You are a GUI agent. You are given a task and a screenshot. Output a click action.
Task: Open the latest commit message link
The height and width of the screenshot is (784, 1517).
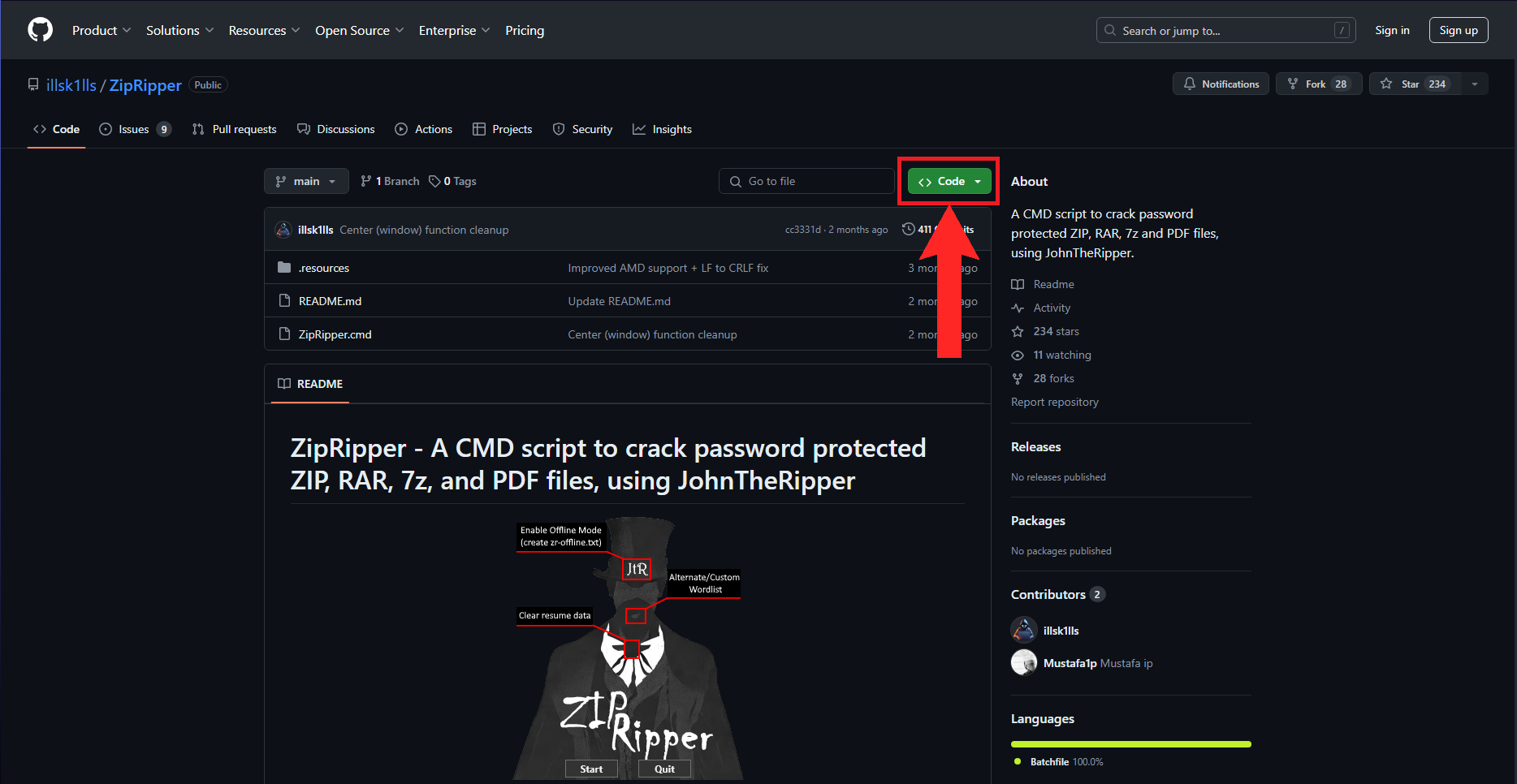point(424,230)
